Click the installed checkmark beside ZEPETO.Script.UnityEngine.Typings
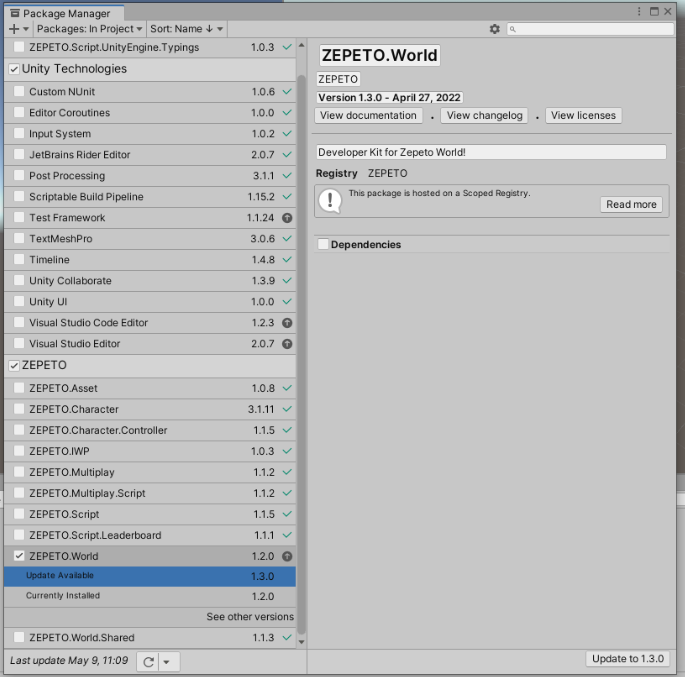 click(287, 47)
